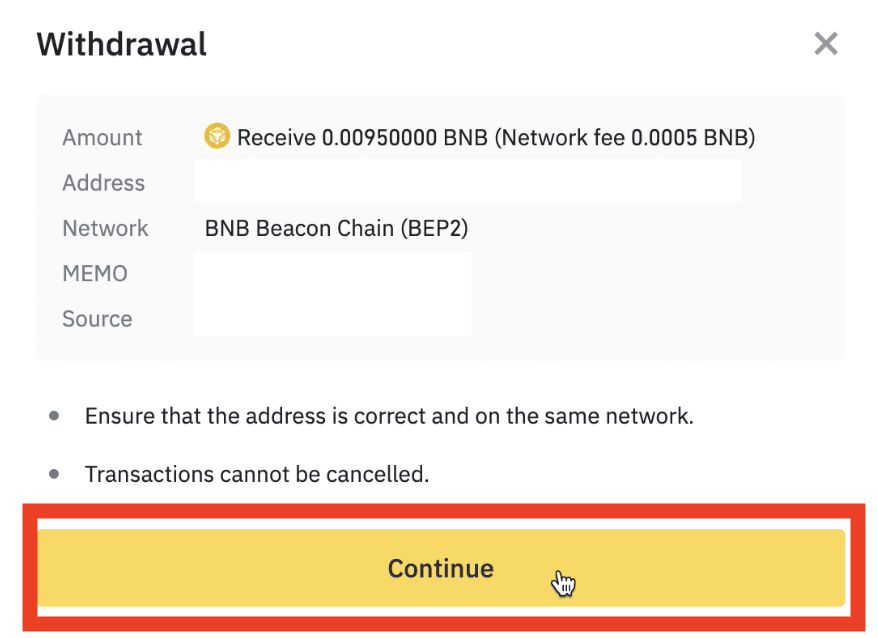The height and width of the screenshot is (638, 878).
Task: Click the blanked-out Address value field
Action: (x=468, y=181)
